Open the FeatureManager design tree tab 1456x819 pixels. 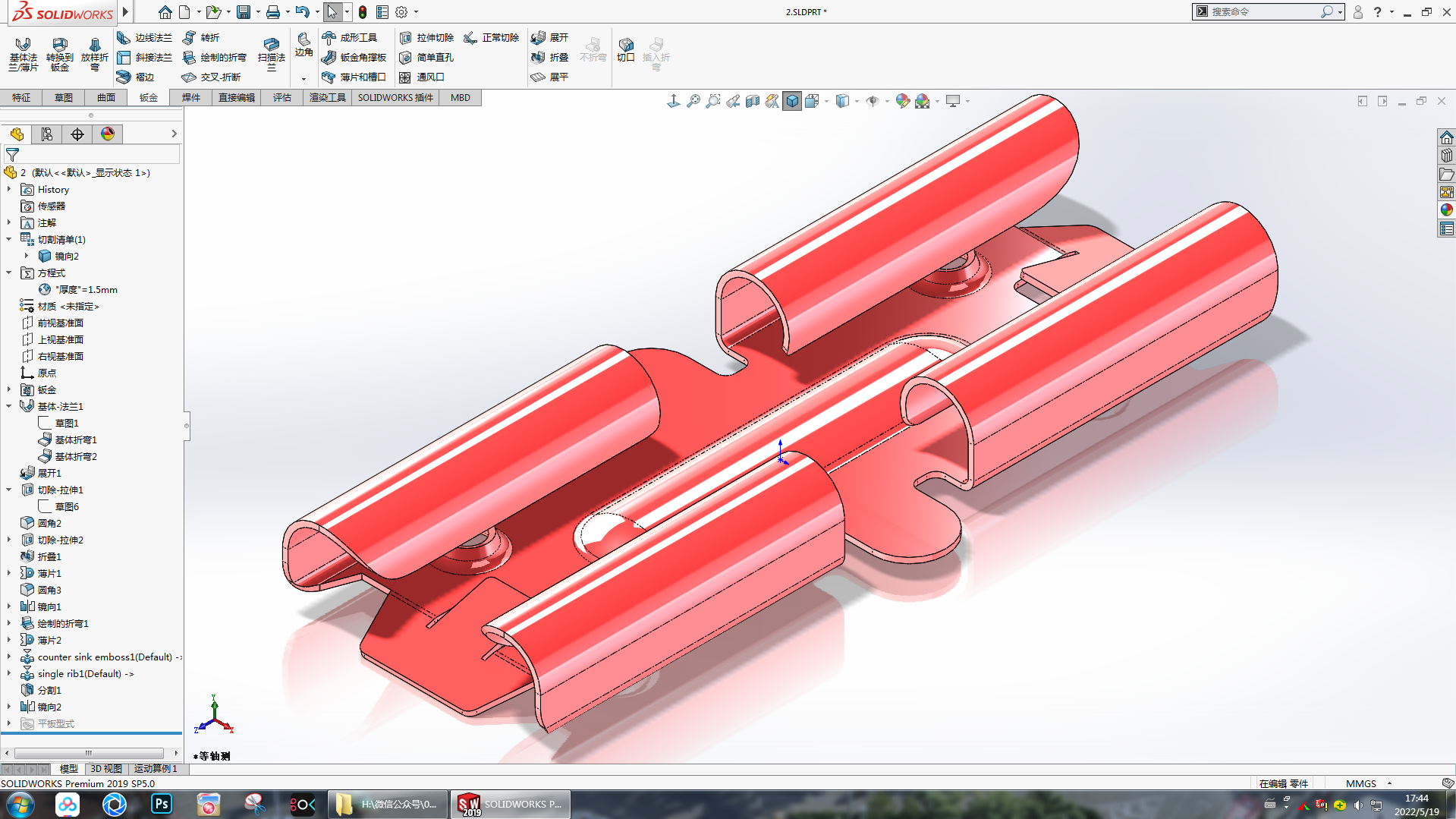coord(17,134)
